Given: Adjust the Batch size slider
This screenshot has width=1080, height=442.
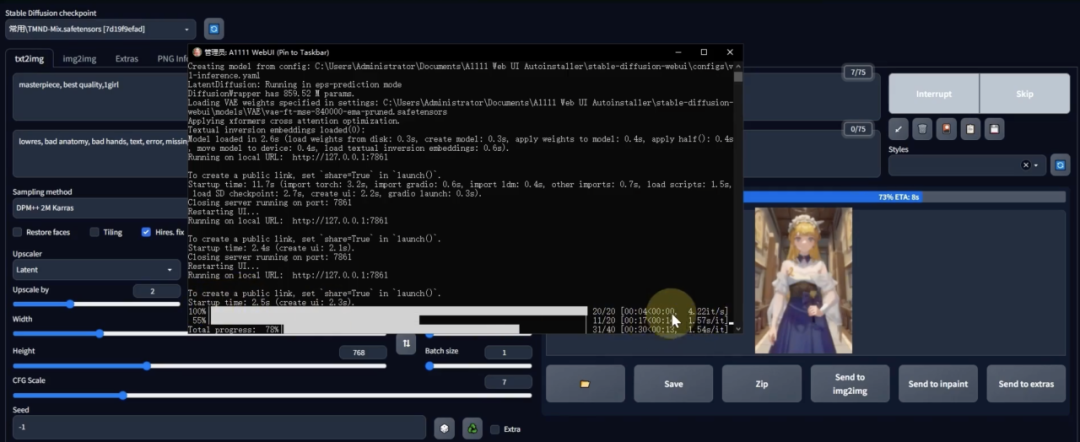Looking at the screenshot, I should pos(478,366).
